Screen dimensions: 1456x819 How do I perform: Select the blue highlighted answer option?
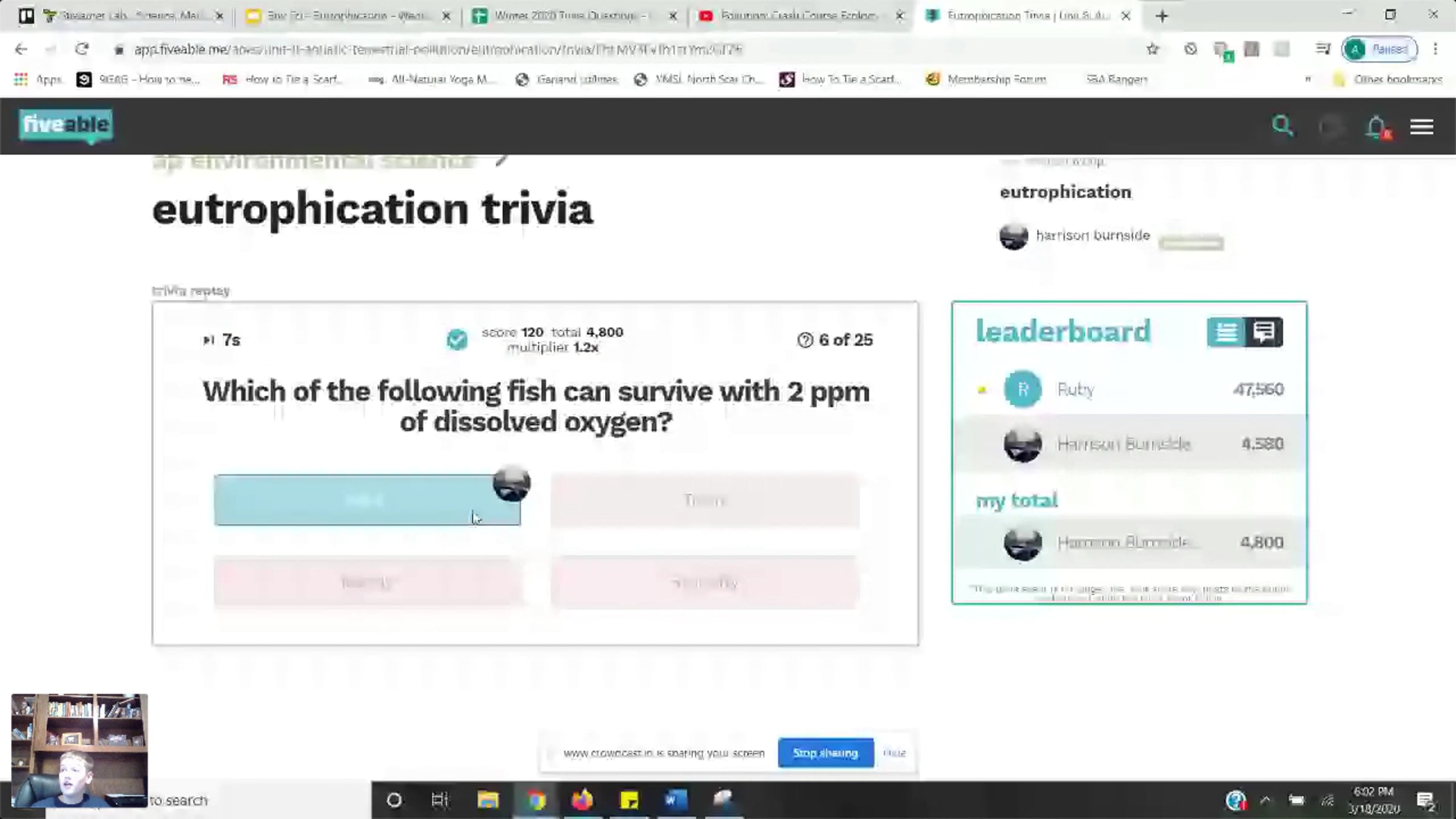366,500
